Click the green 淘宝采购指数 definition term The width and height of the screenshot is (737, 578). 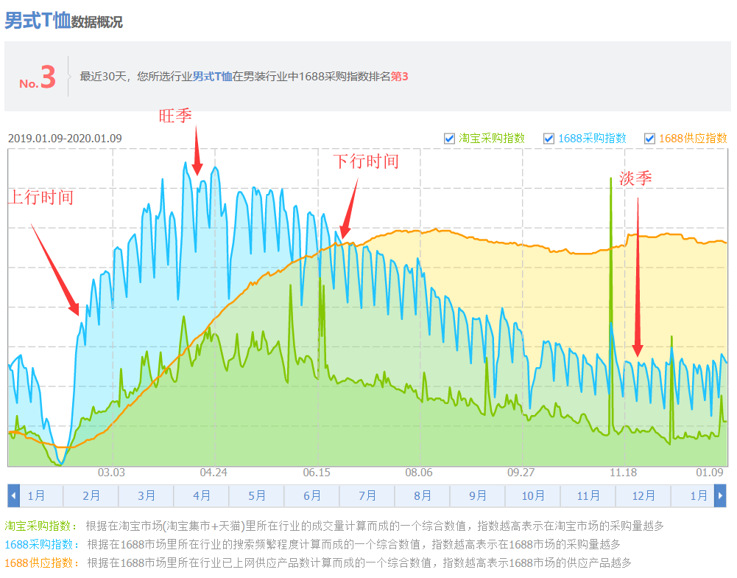pos(41,526)
